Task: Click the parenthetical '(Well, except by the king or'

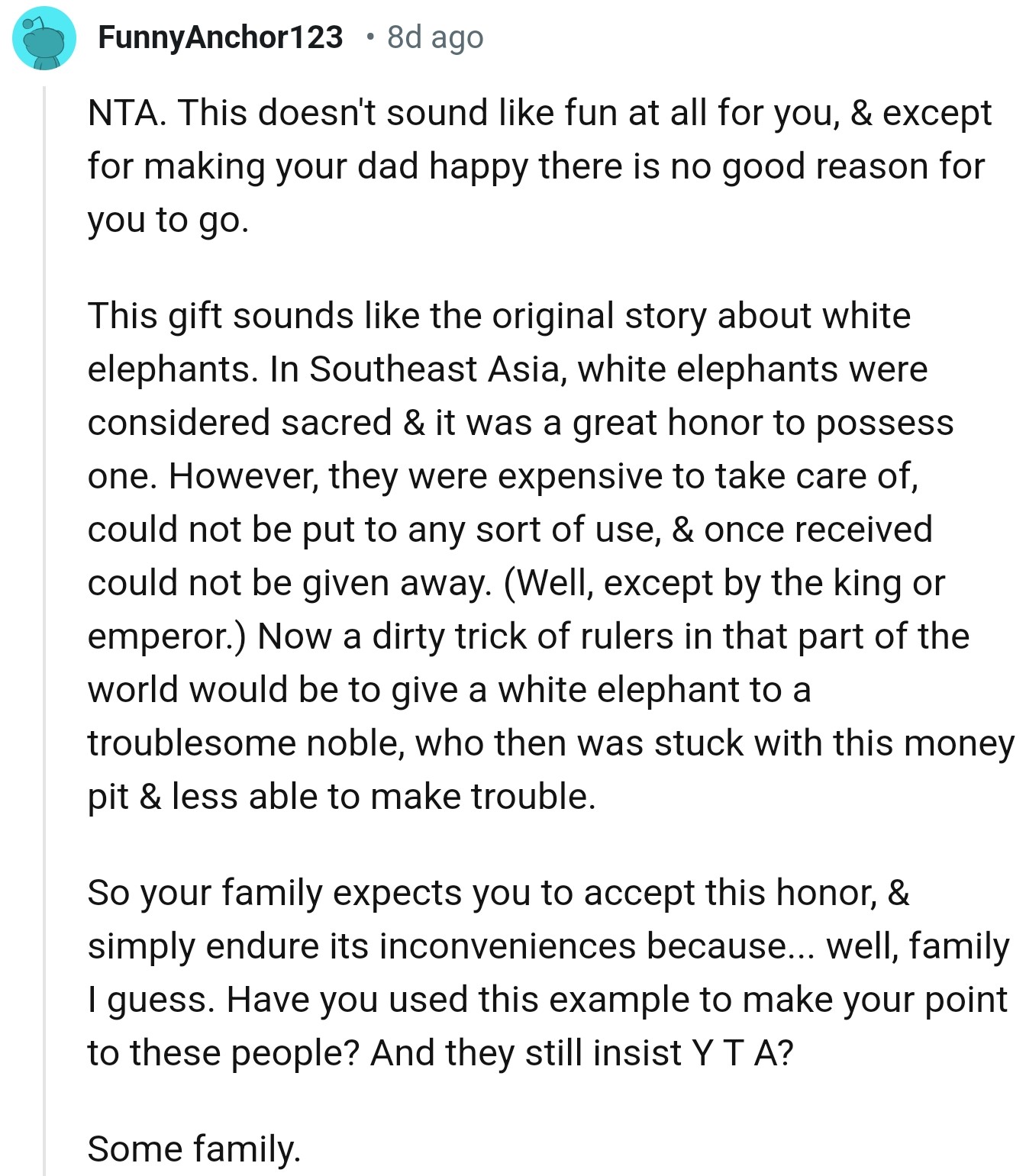Action: 724,583
